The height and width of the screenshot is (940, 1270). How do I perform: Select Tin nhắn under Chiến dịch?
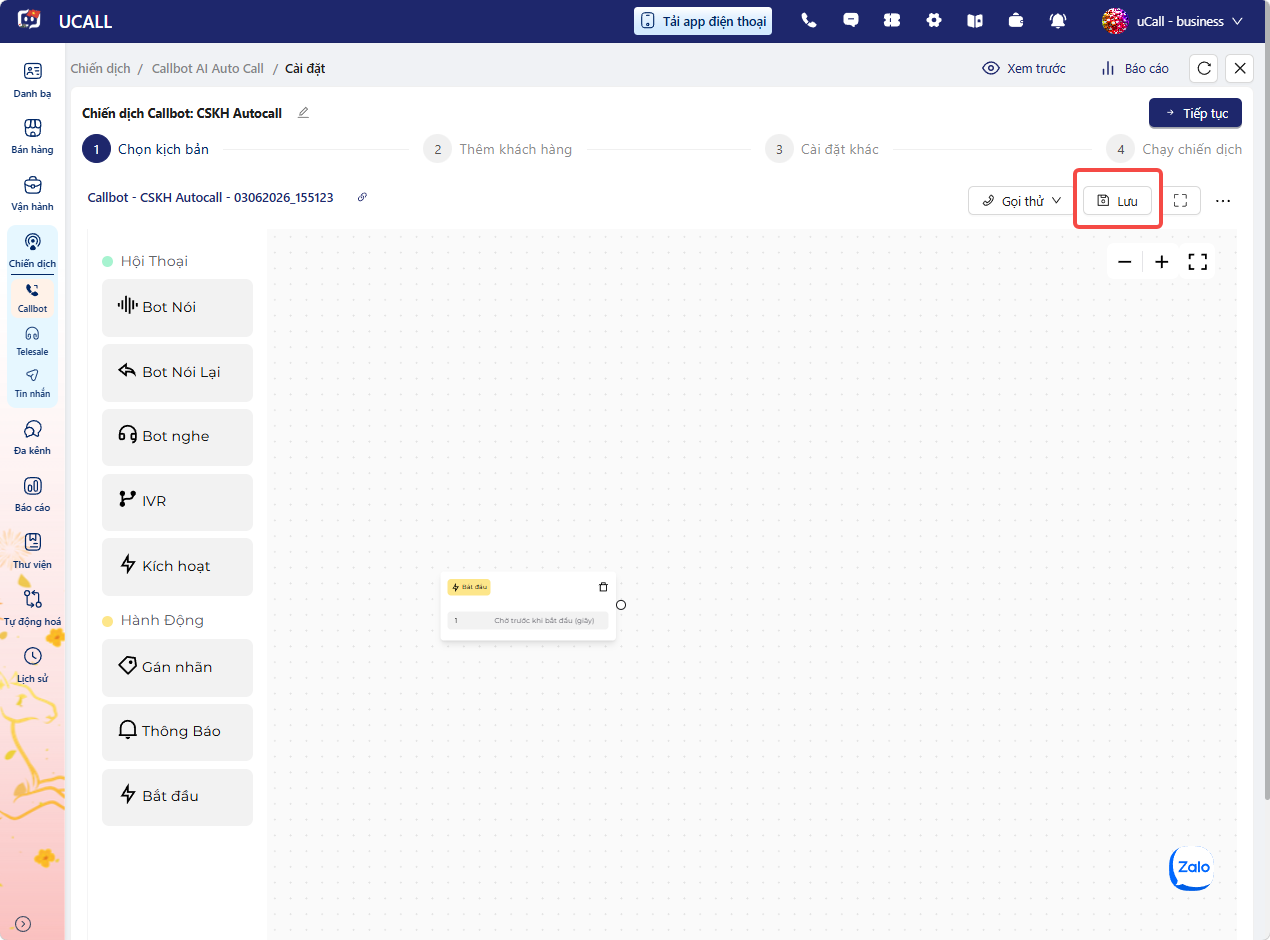pyautogui.click(x=32, y=383)
